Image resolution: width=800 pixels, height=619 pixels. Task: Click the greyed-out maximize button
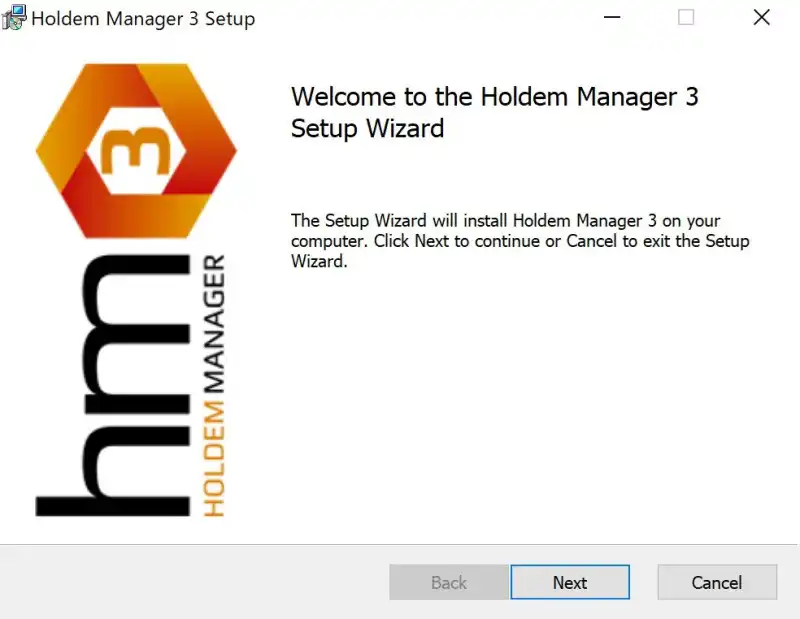[x=686, y=18]
